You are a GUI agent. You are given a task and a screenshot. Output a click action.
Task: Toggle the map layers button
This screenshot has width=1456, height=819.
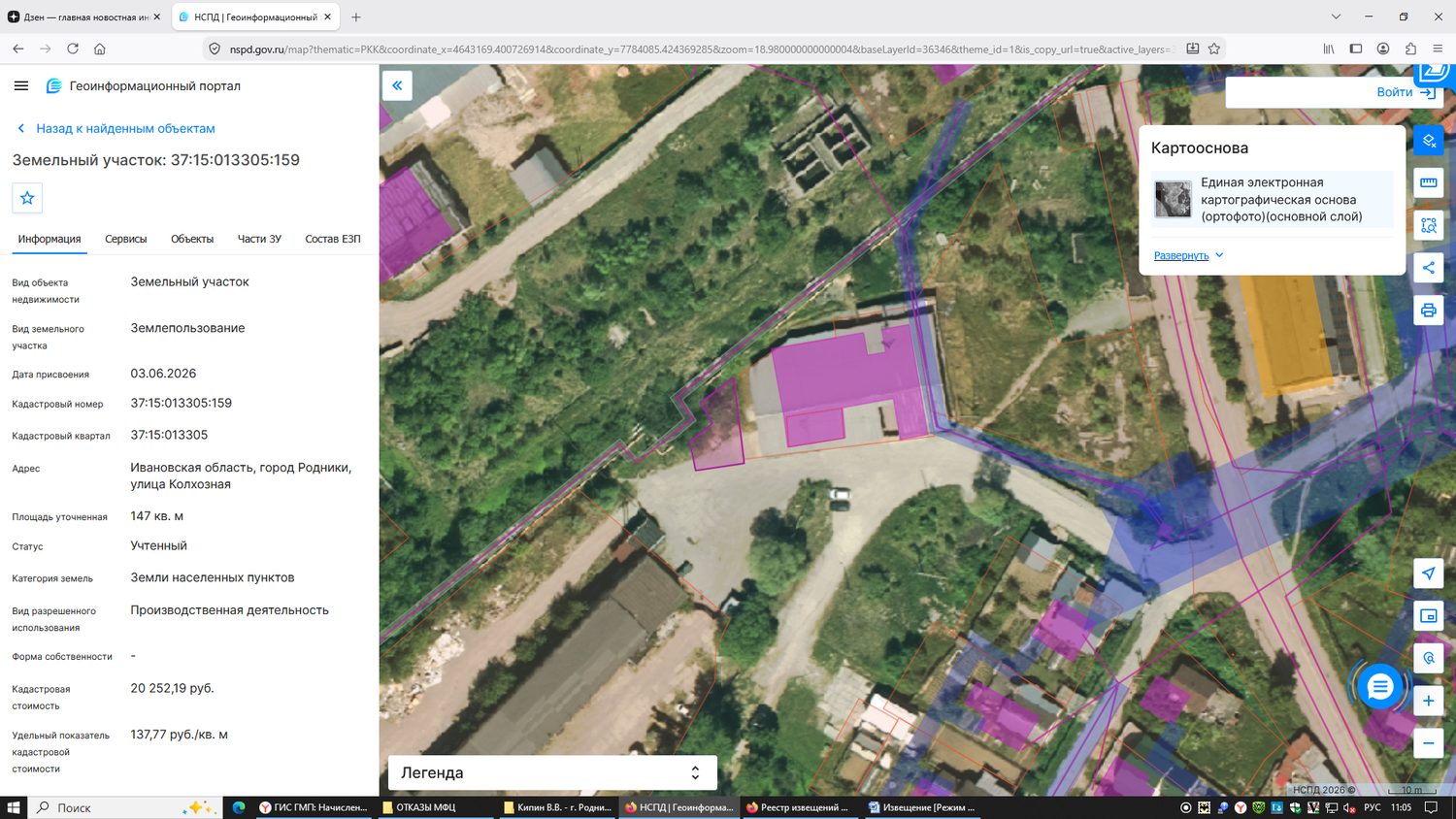pos(1429,141)
